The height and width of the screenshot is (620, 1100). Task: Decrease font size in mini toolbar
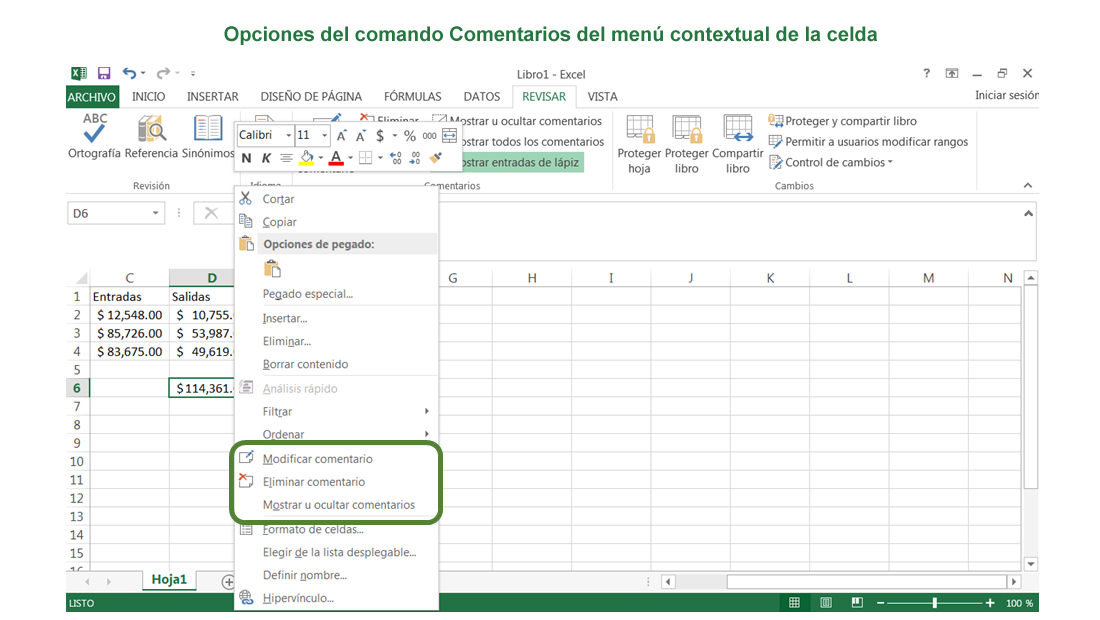tap(361, 135)
